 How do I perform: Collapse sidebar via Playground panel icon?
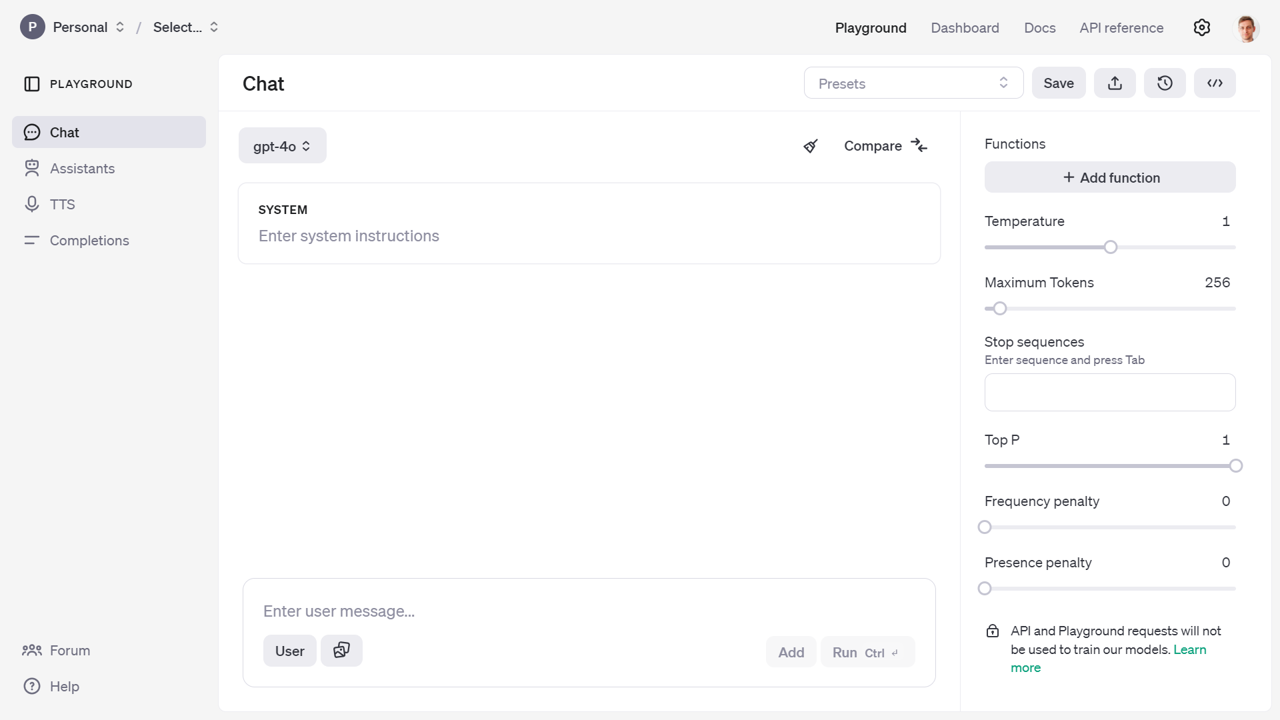click(32, 84)
